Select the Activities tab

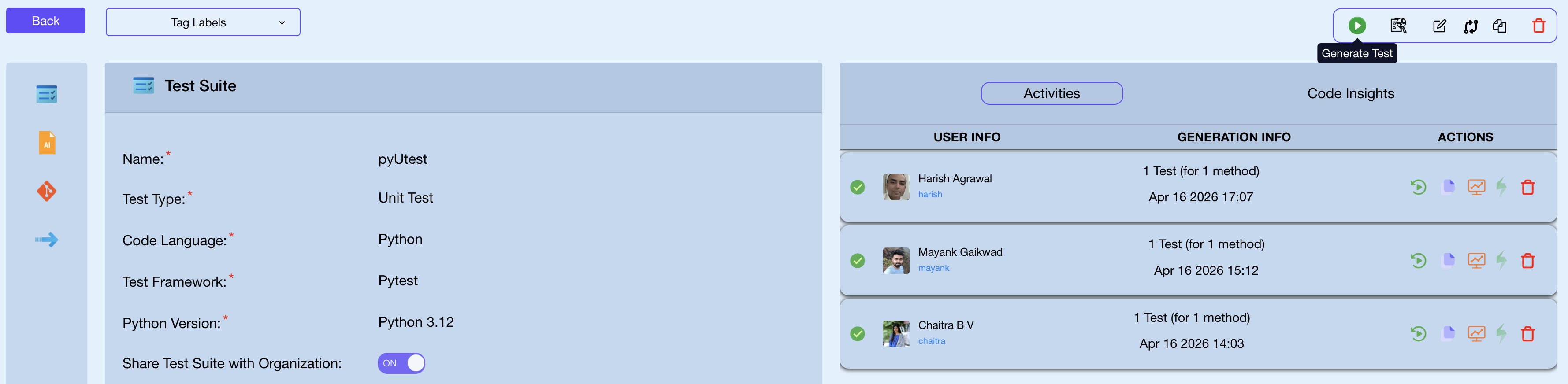[x=1051, y=93]
